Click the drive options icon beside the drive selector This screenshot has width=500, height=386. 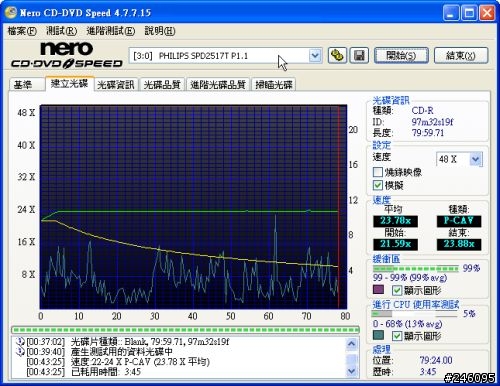pos(337,55)
